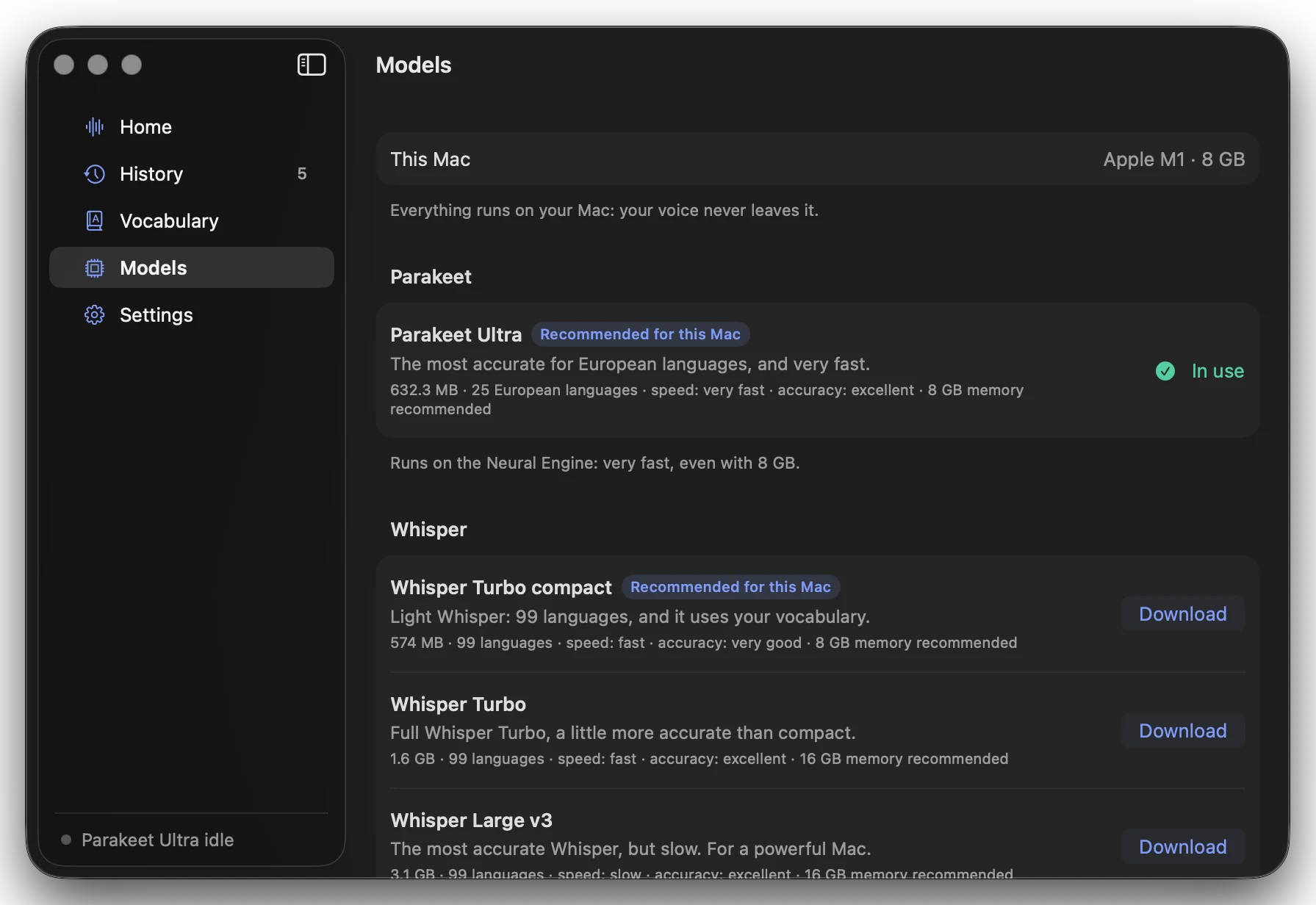
Task: Click the Whisper Large v3 title
Action: click(x=472, y=821)
